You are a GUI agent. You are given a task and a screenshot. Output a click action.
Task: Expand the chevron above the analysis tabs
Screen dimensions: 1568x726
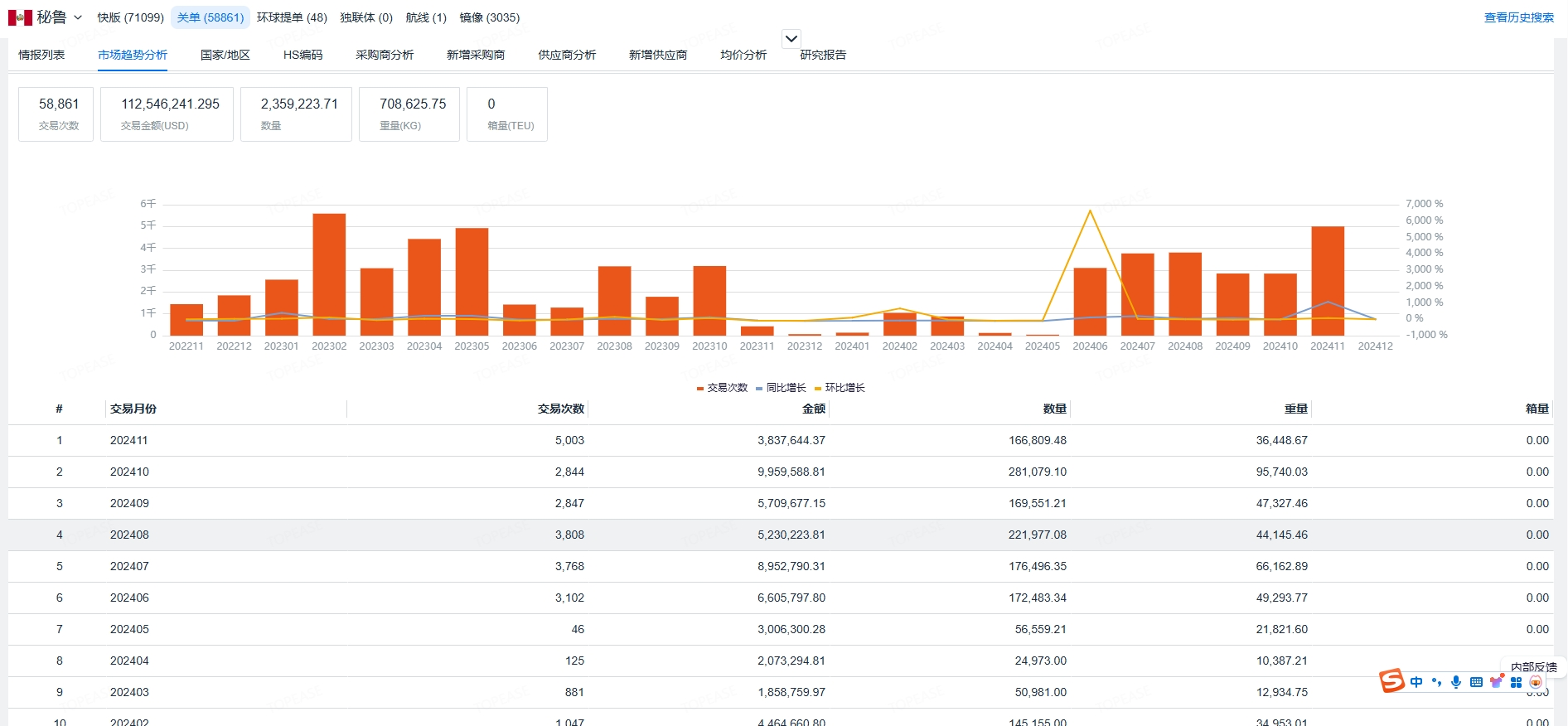(x=791, y=38)
